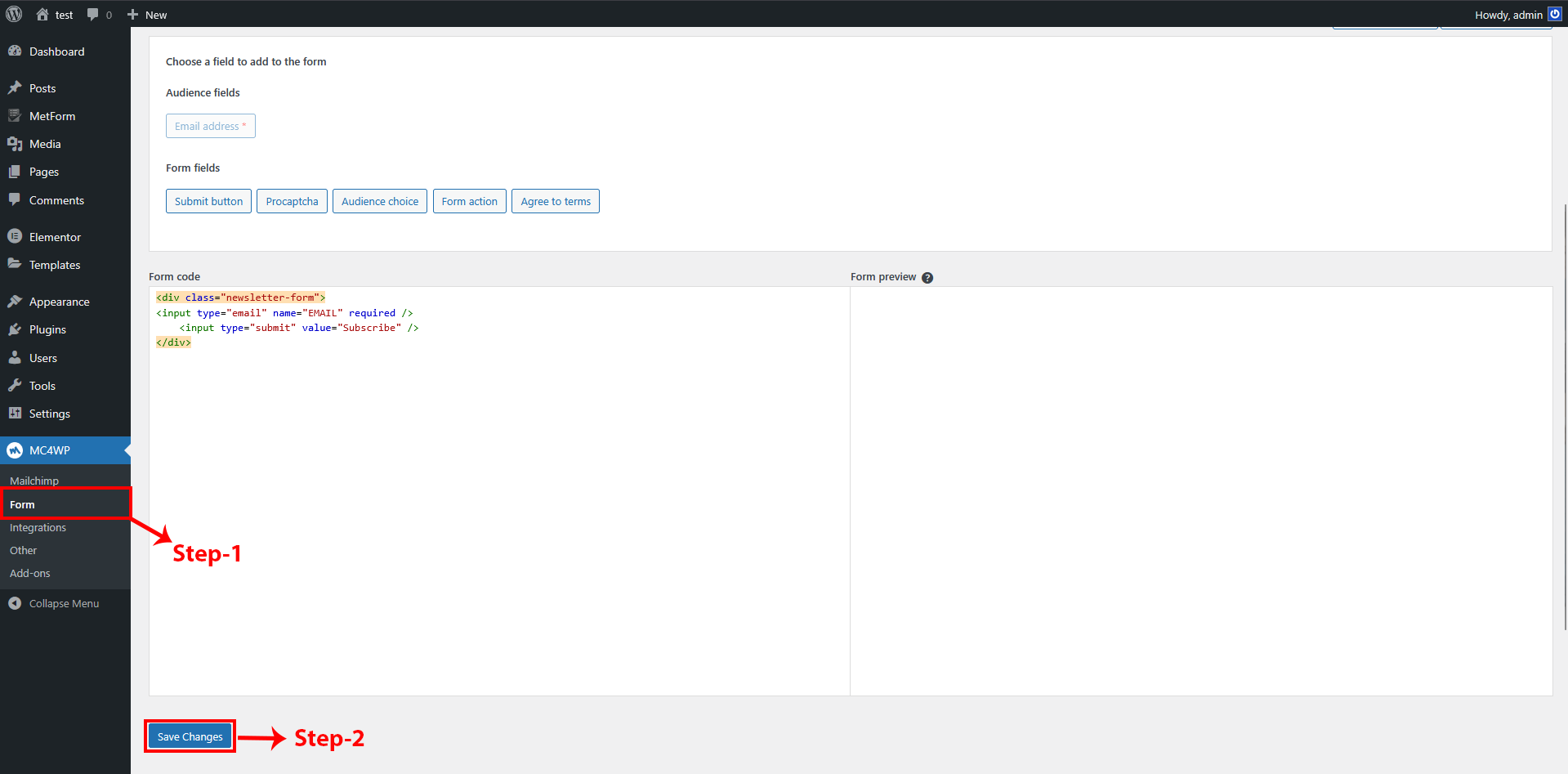Click the WordPress logo icon
This screenshot has height=774, width=1568.
pos(14,14)
